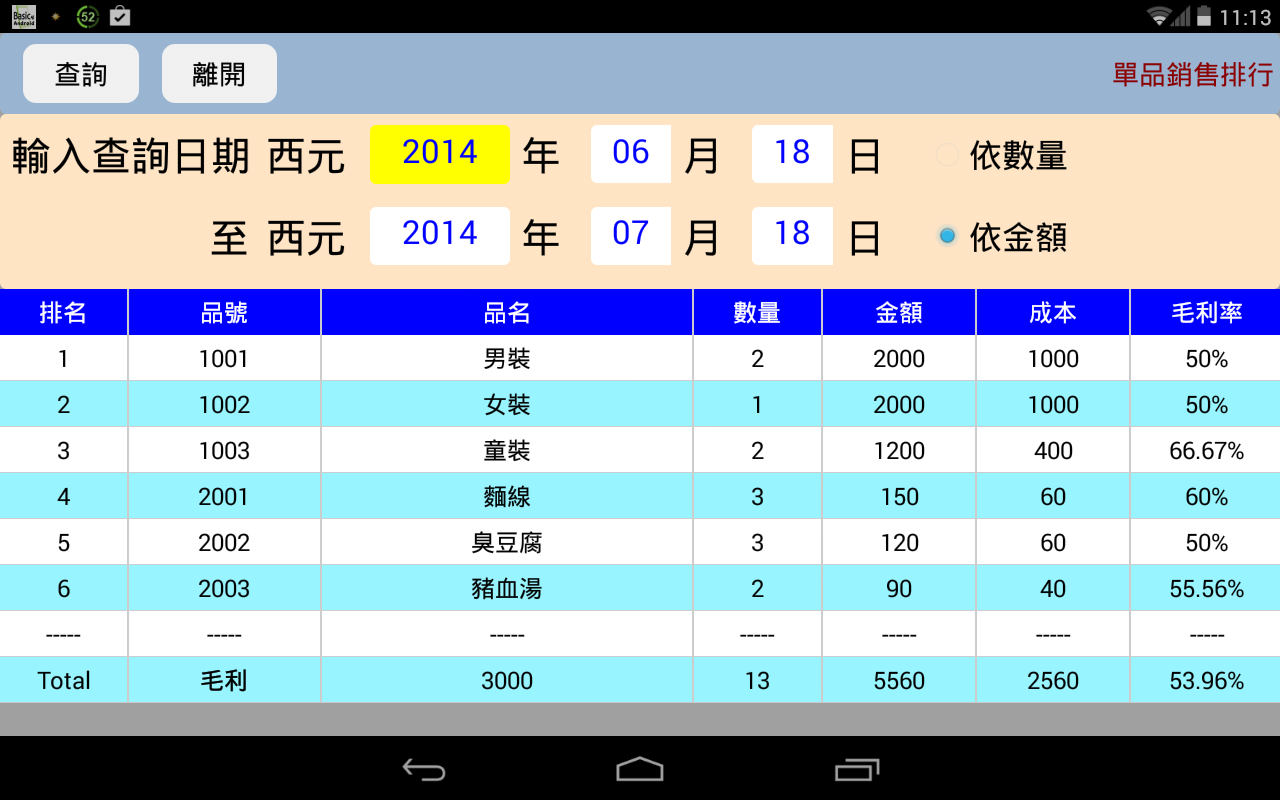Tap the 11:13 clock in status bar
Viewport: 1280px width, 800px height.
pos(1245,17)
